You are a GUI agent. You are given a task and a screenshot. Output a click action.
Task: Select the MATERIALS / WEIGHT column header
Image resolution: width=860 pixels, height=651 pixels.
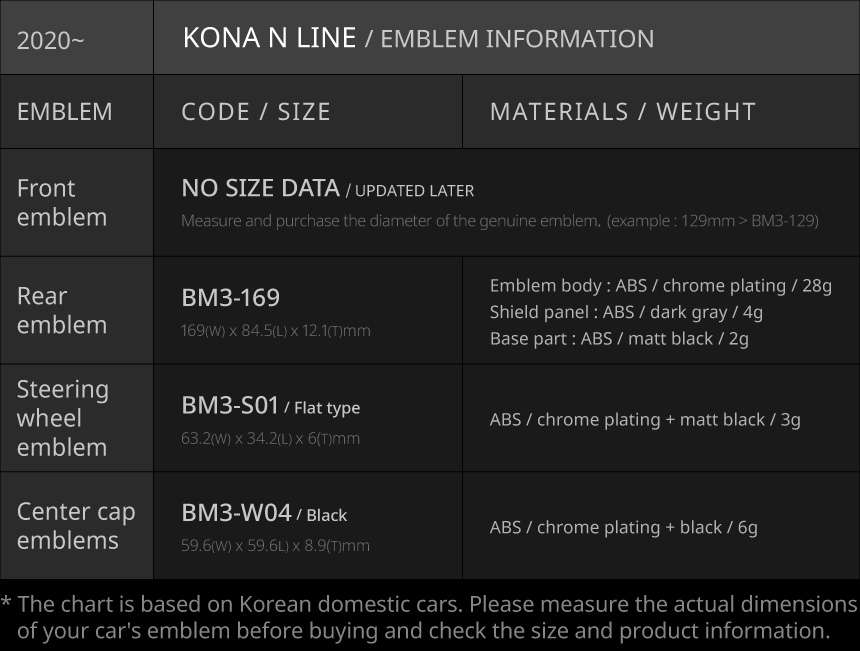[x=622, y=111]
